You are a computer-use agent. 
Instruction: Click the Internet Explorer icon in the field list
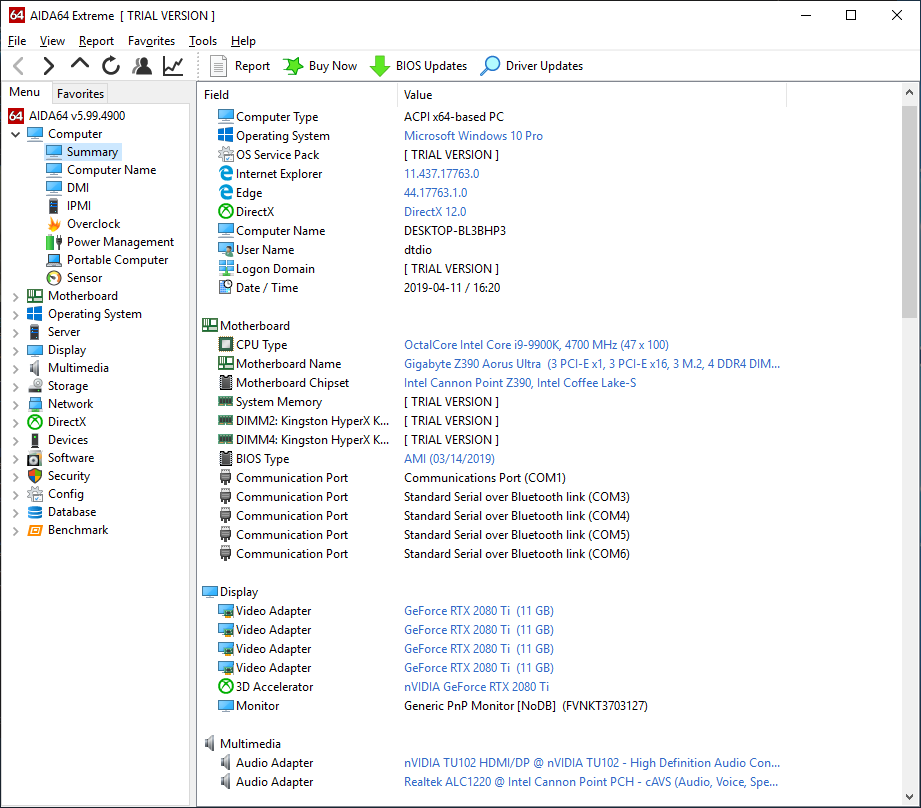tap(226, 173)
